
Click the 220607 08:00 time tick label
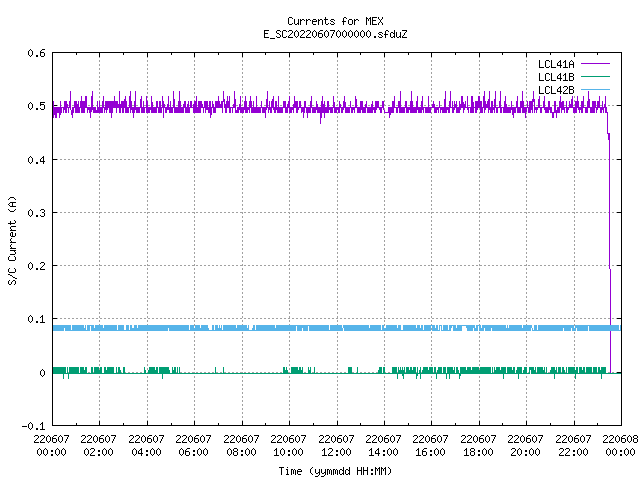pyautogui.click(x=241, y=445)
